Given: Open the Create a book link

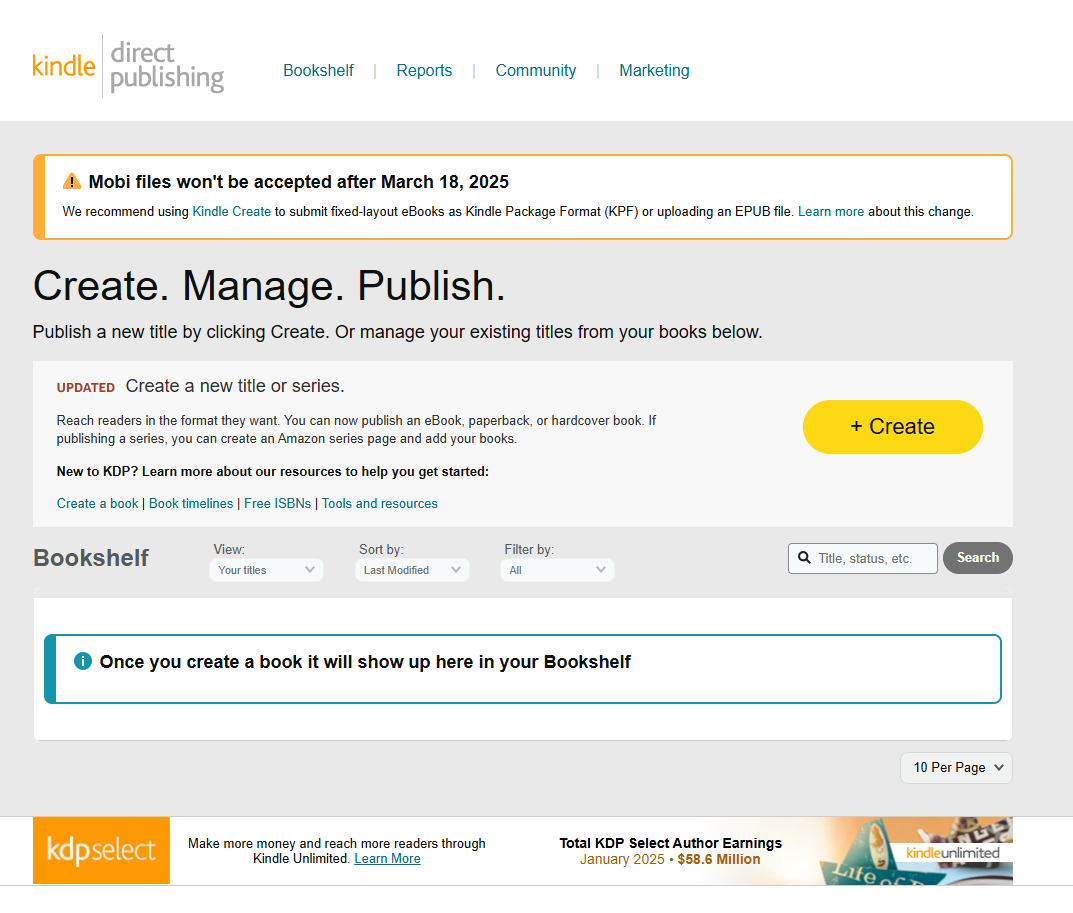Looking at the screenshot, I should pyautogui.click(x=97, y=503).
